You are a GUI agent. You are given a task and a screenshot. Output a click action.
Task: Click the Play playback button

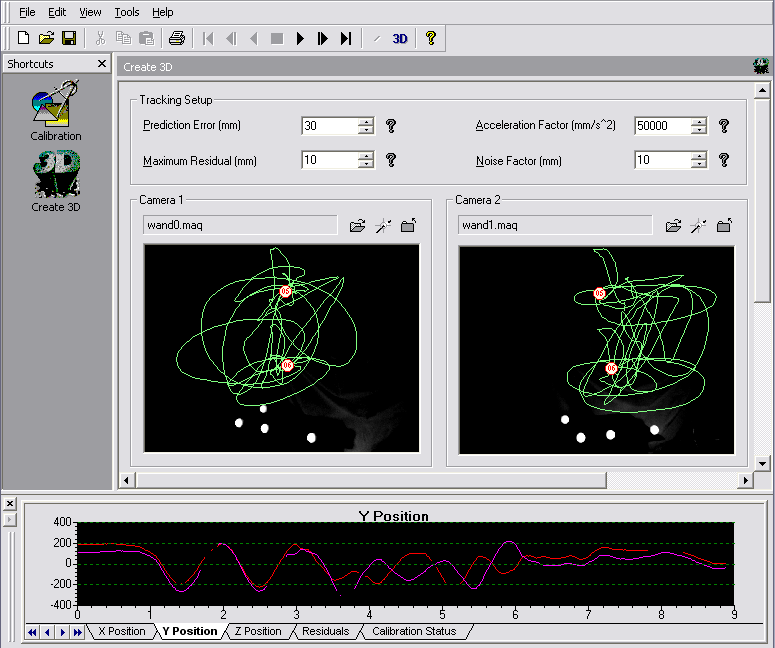(300, 39)
